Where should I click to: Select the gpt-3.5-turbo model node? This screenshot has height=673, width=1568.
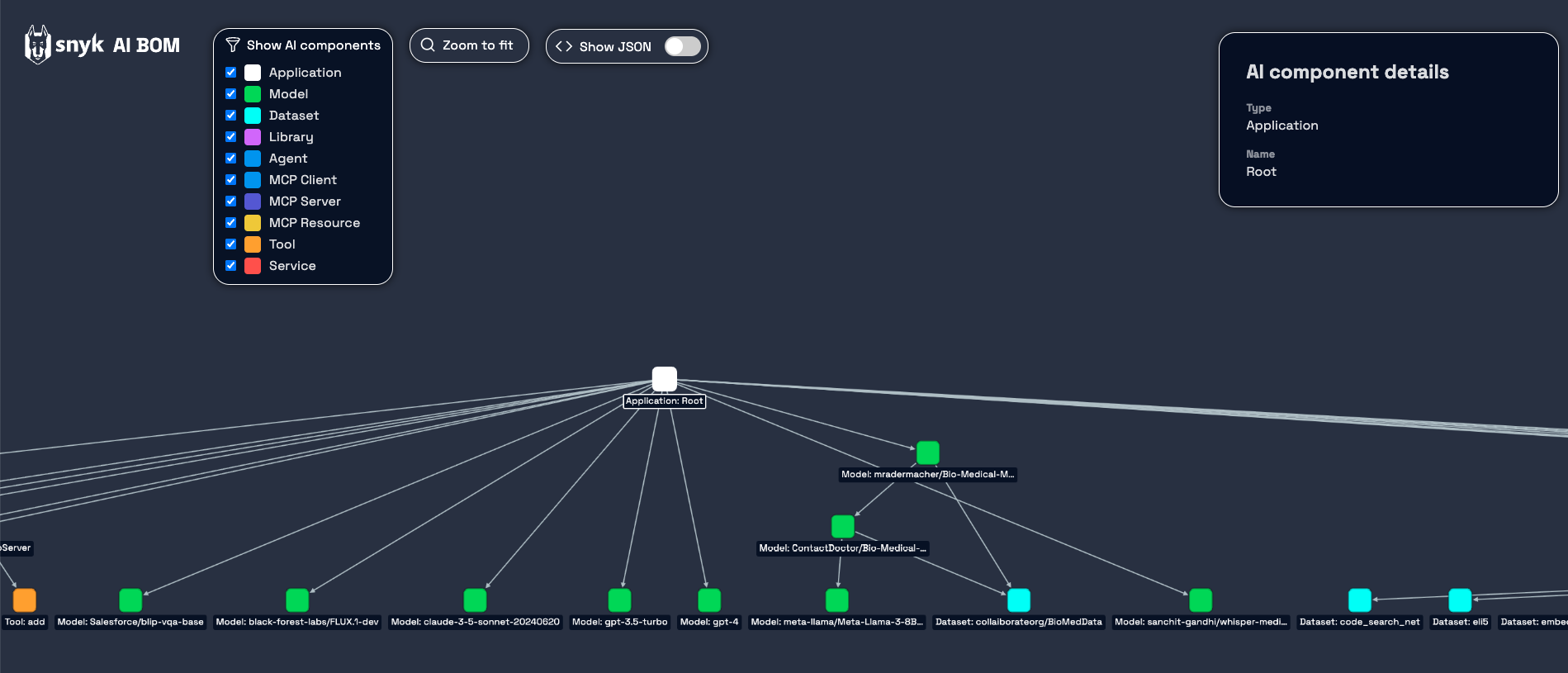point(619,600)
